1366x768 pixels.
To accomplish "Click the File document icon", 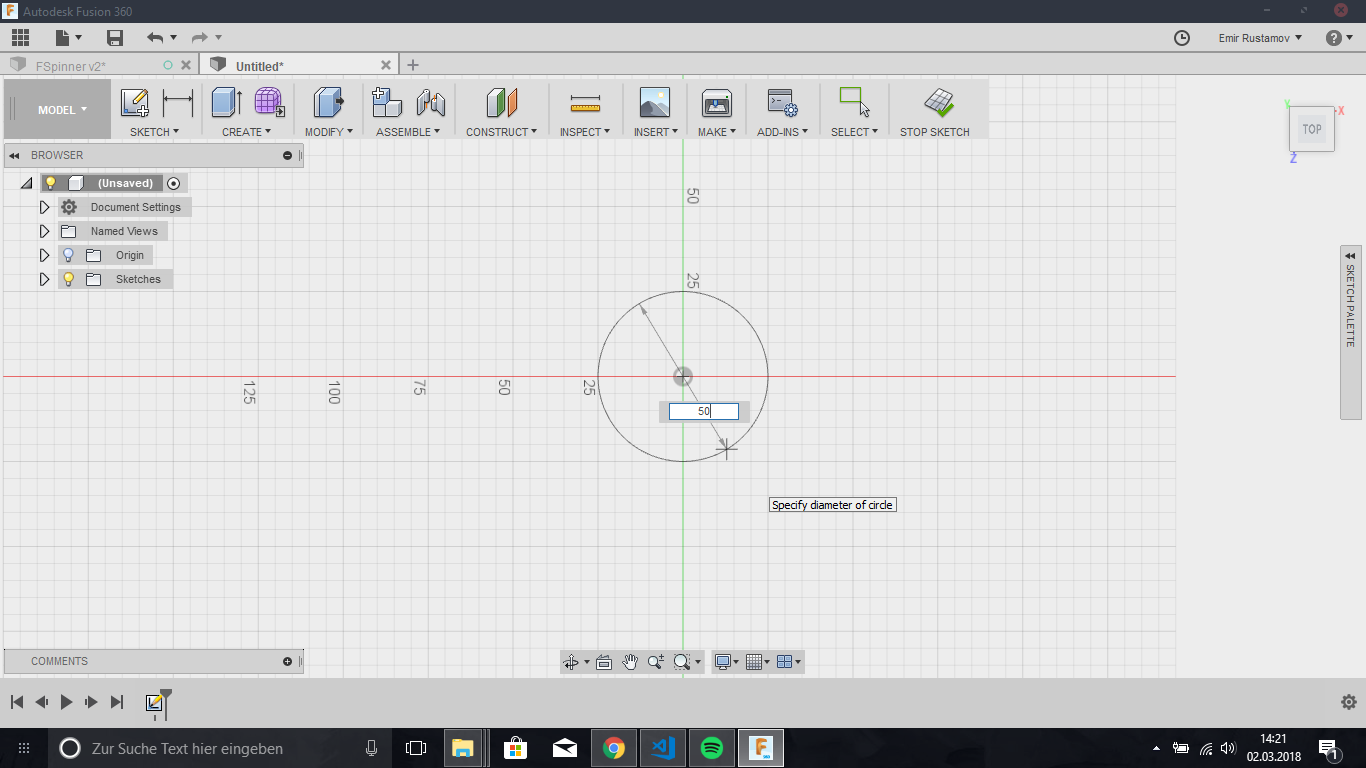I will [63, 38].
